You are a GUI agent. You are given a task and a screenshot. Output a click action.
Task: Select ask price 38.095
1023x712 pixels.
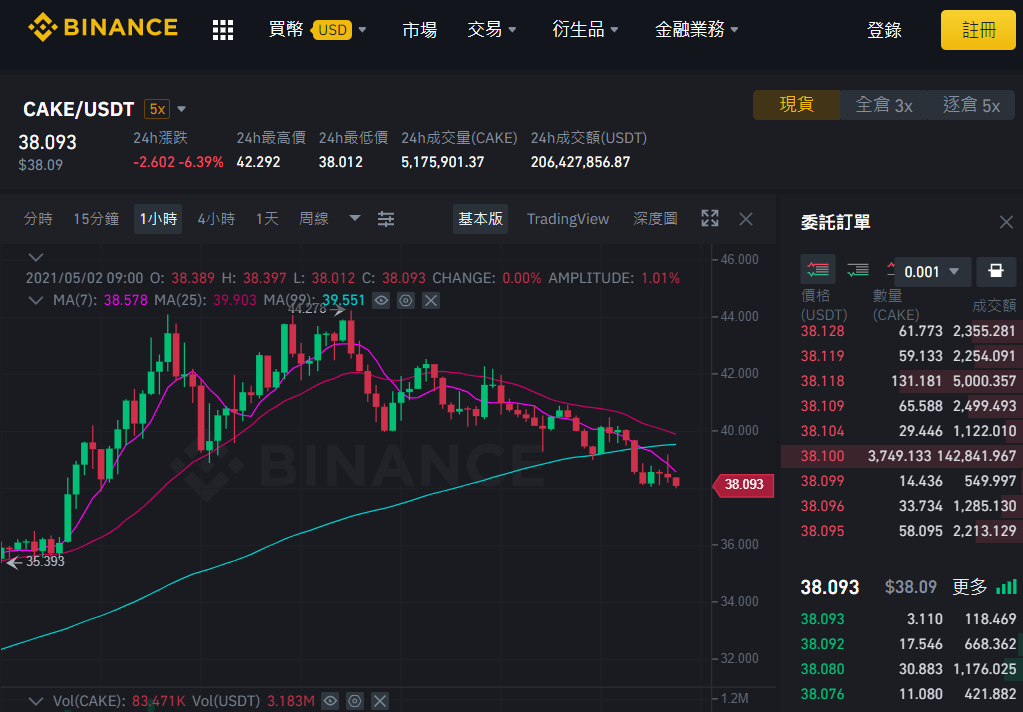[823, 531]
